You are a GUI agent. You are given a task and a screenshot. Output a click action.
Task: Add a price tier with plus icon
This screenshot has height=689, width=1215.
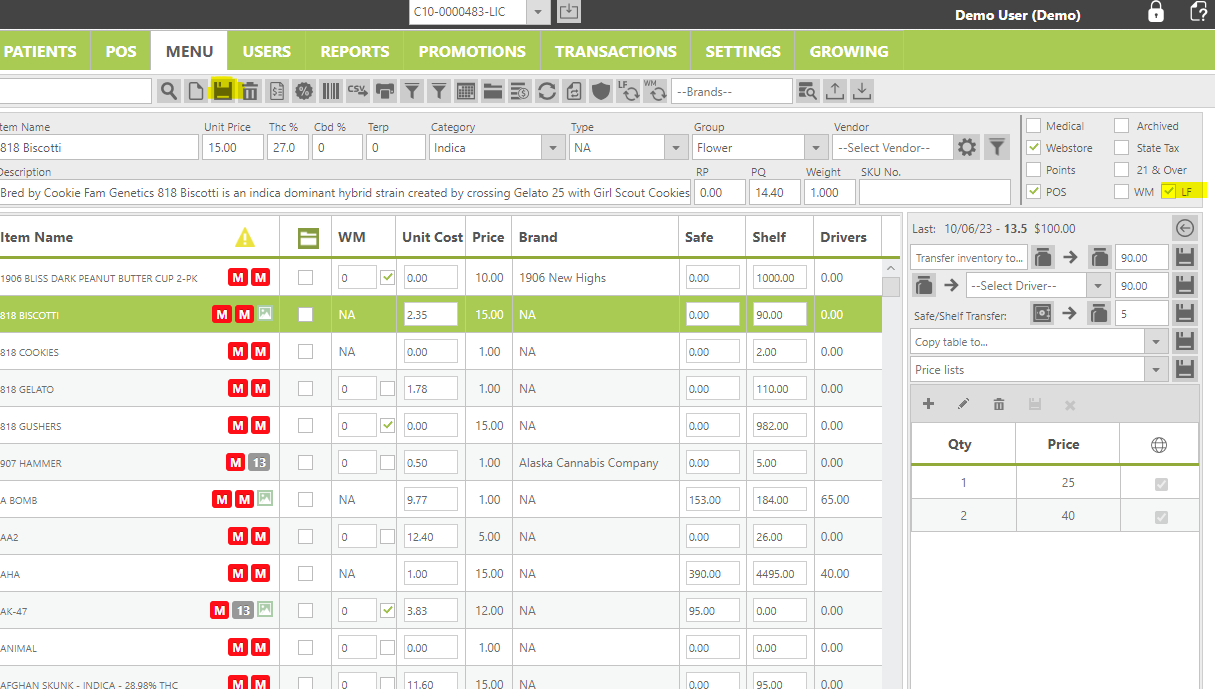pyautogui.click(x=928, y=404)
